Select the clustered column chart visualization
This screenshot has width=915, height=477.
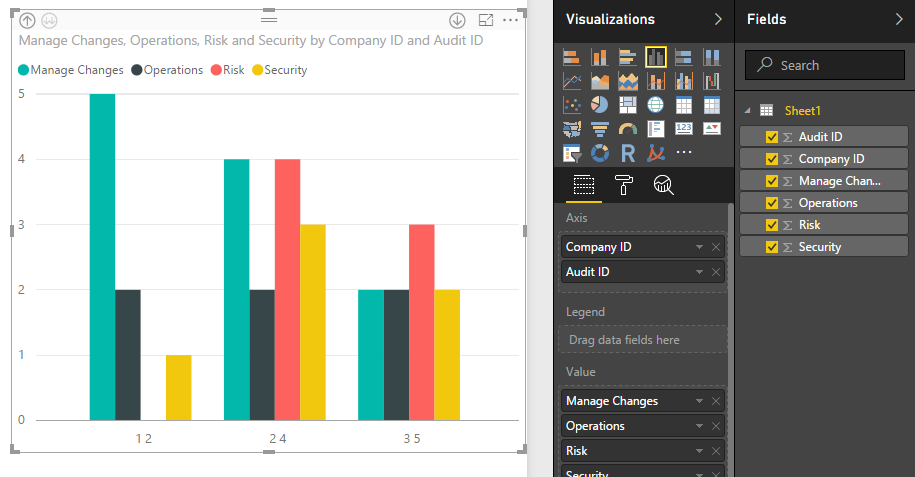pyautogui.click(x=656, y=57)
